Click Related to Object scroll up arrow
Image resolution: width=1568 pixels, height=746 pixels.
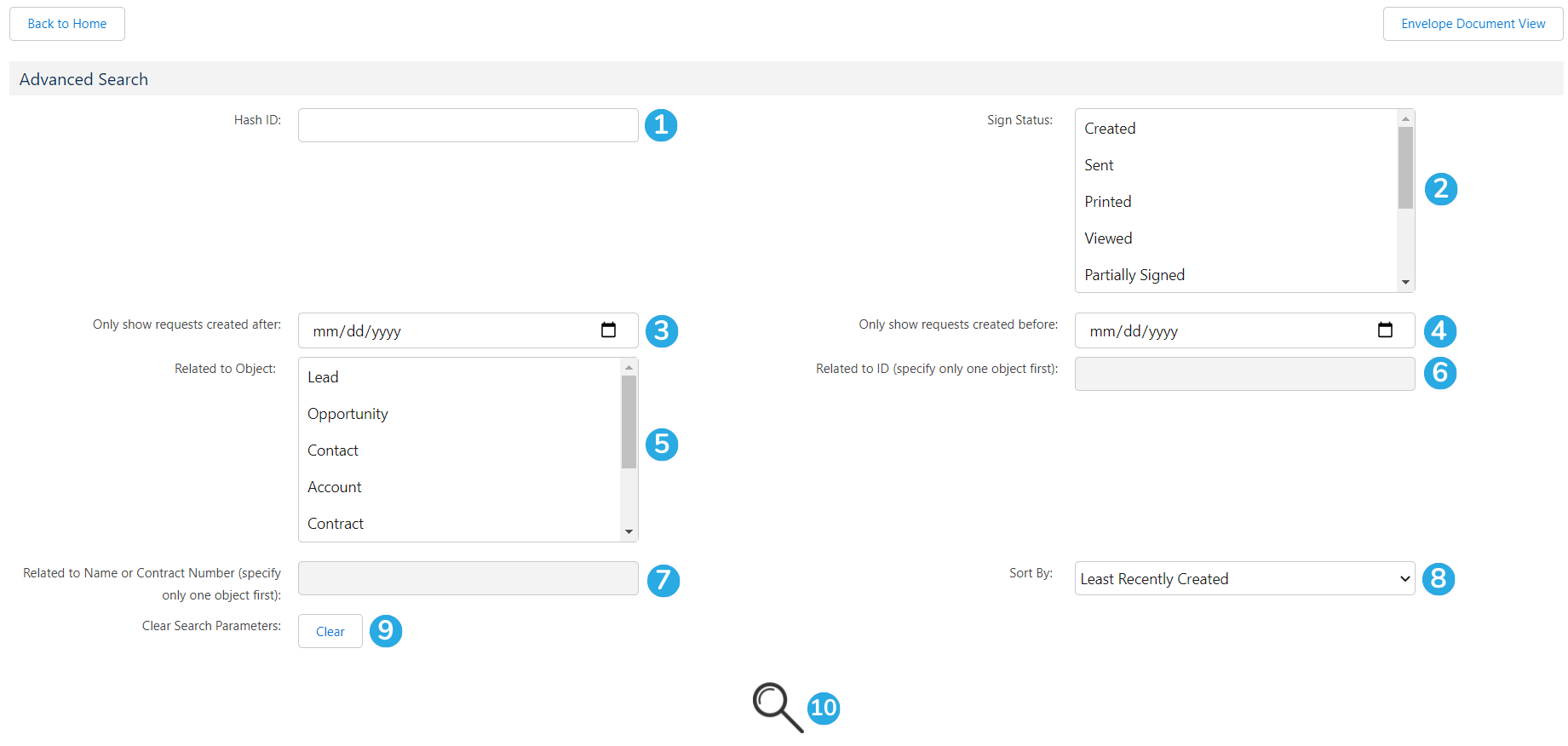tap(629, 368)
